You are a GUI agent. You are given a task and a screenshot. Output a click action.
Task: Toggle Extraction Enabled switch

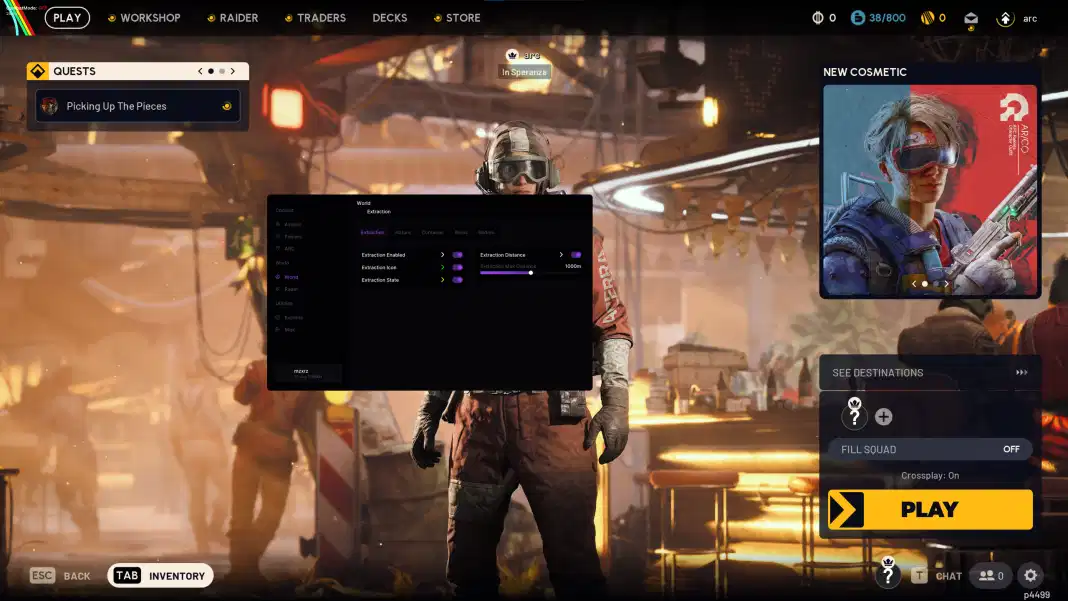click(458, 255)
